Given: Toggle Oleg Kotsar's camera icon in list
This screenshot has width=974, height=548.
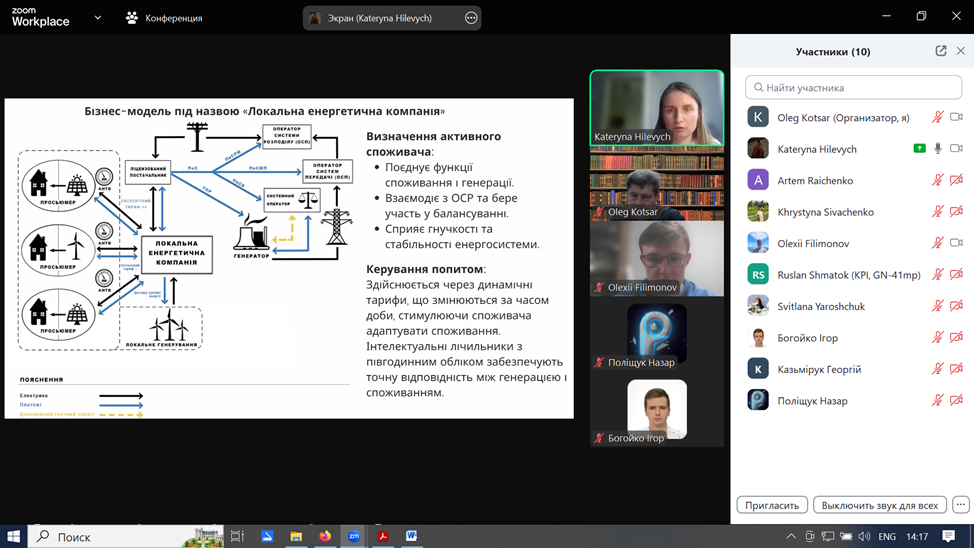Looking at the screenshot, I should pos(956,117).
